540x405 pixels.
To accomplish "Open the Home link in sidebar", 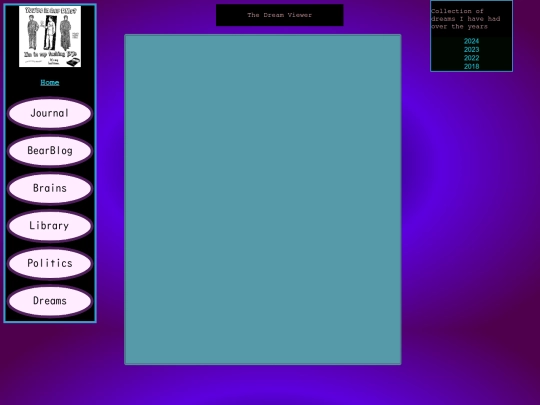I will pos(50,82).
